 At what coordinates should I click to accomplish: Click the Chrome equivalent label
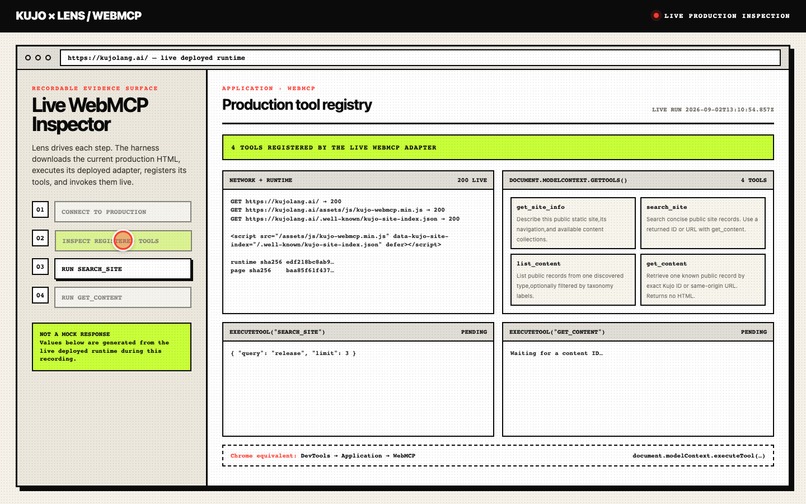(x=263, y=456)
